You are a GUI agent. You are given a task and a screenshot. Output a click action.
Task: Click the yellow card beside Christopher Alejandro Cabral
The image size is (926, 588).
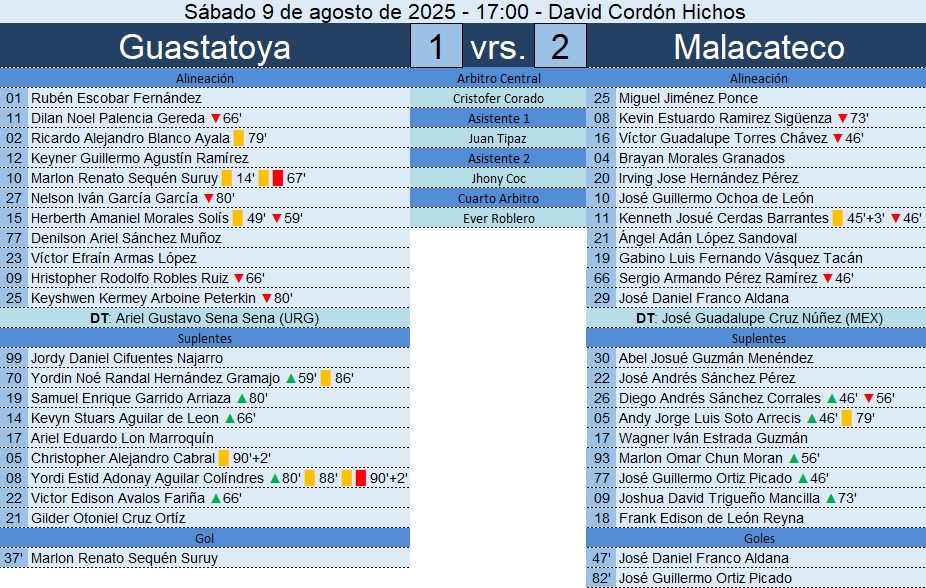pos(223,458)
